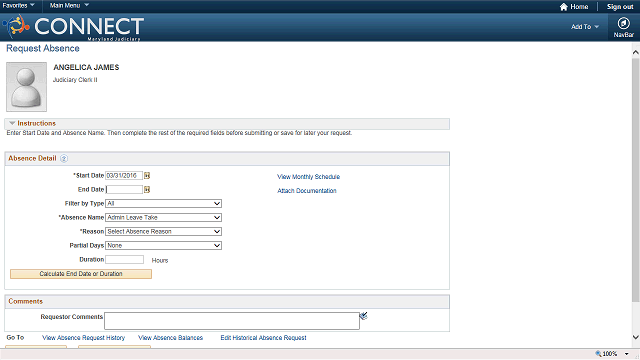Click the browser zoom magnifier icon
Image resolution: width=640 pixels, height=360 pixels.
pos(598,353)
